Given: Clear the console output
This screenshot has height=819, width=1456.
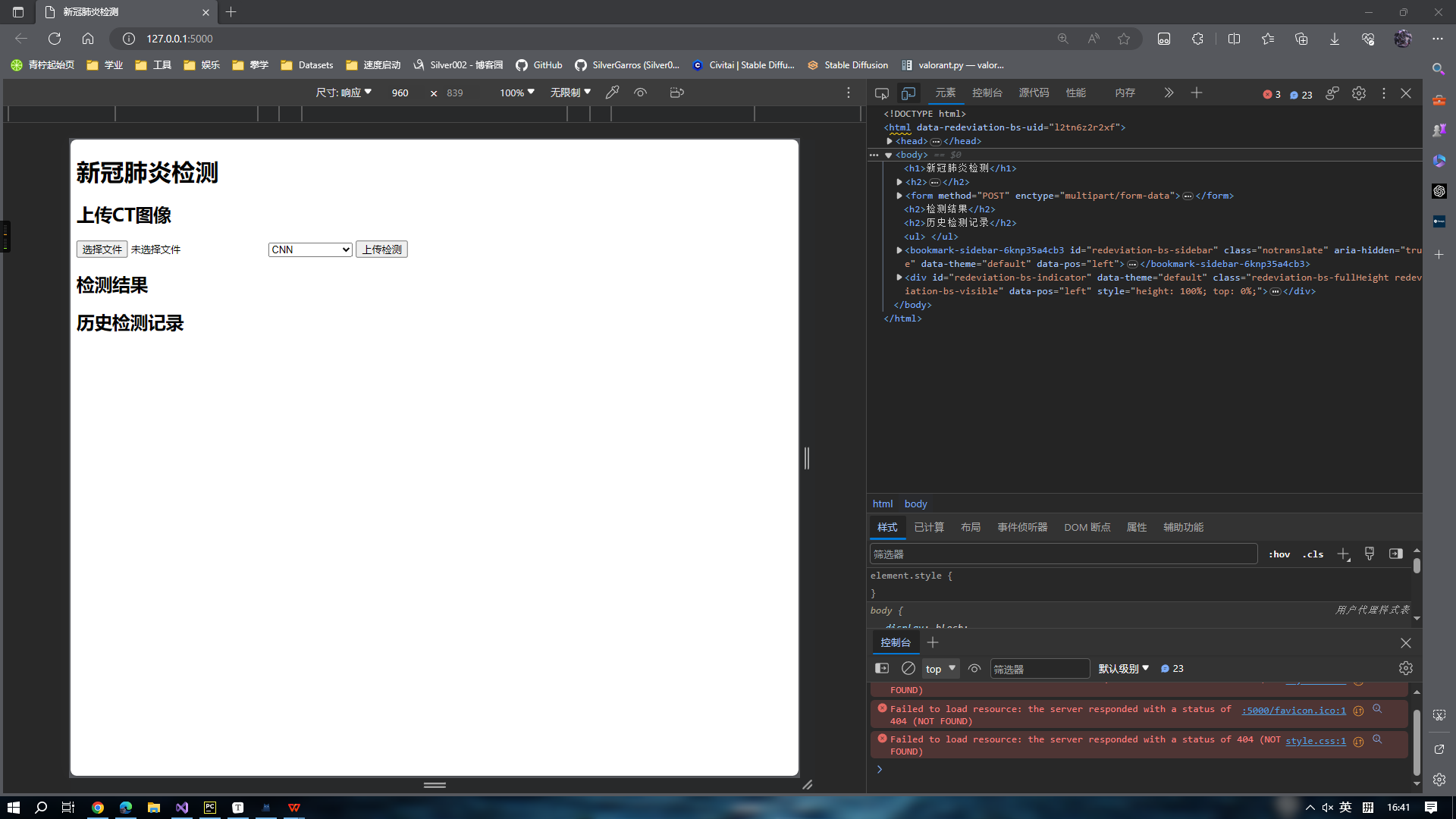Looking at the screenshot, I should point(908,668).
